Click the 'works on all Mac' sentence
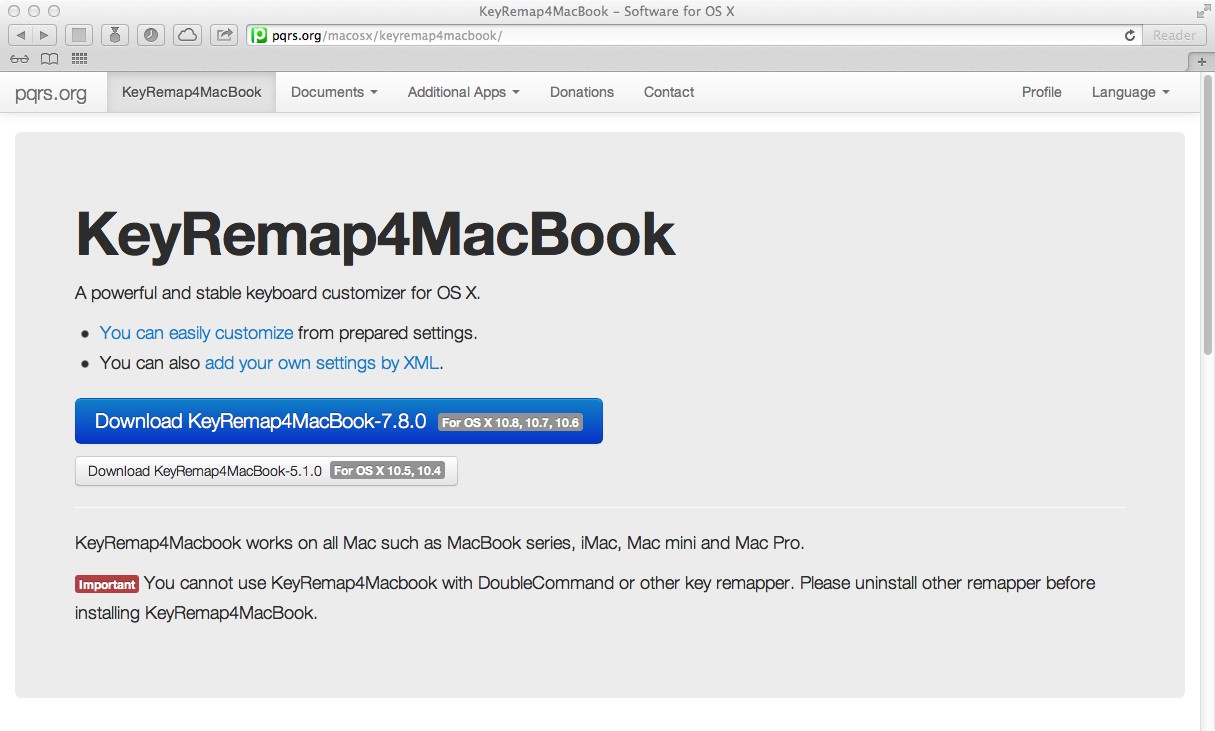The height and width of the screenshot is (731, 1215). [x=440, y=544]
